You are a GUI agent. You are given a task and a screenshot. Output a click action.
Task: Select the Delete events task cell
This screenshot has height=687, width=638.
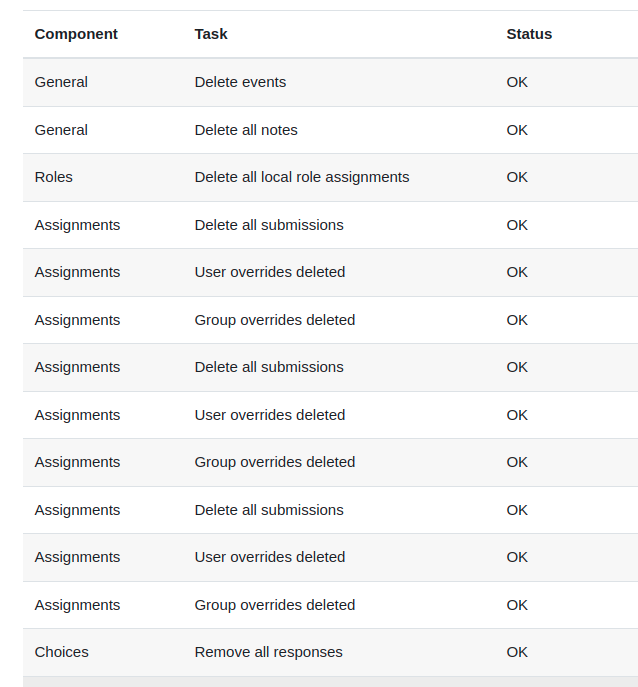point(240,82)
